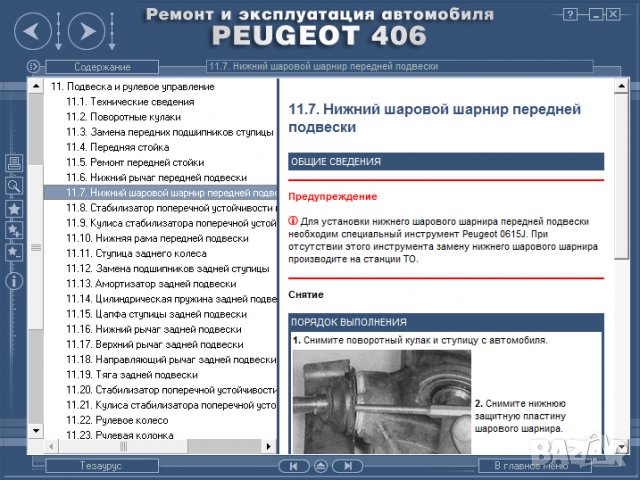Open 11.1. Технические сведения
Viewport: 640px width, 480px height.
tap(130, 102)
